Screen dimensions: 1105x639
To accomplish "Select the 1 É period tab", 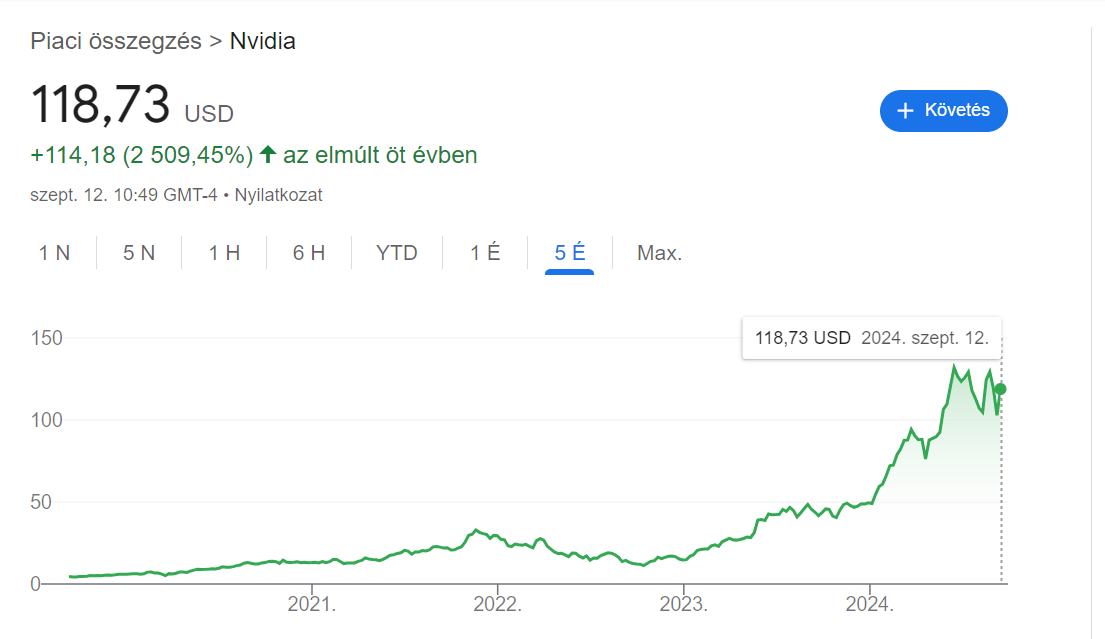I will click(483, 253).
